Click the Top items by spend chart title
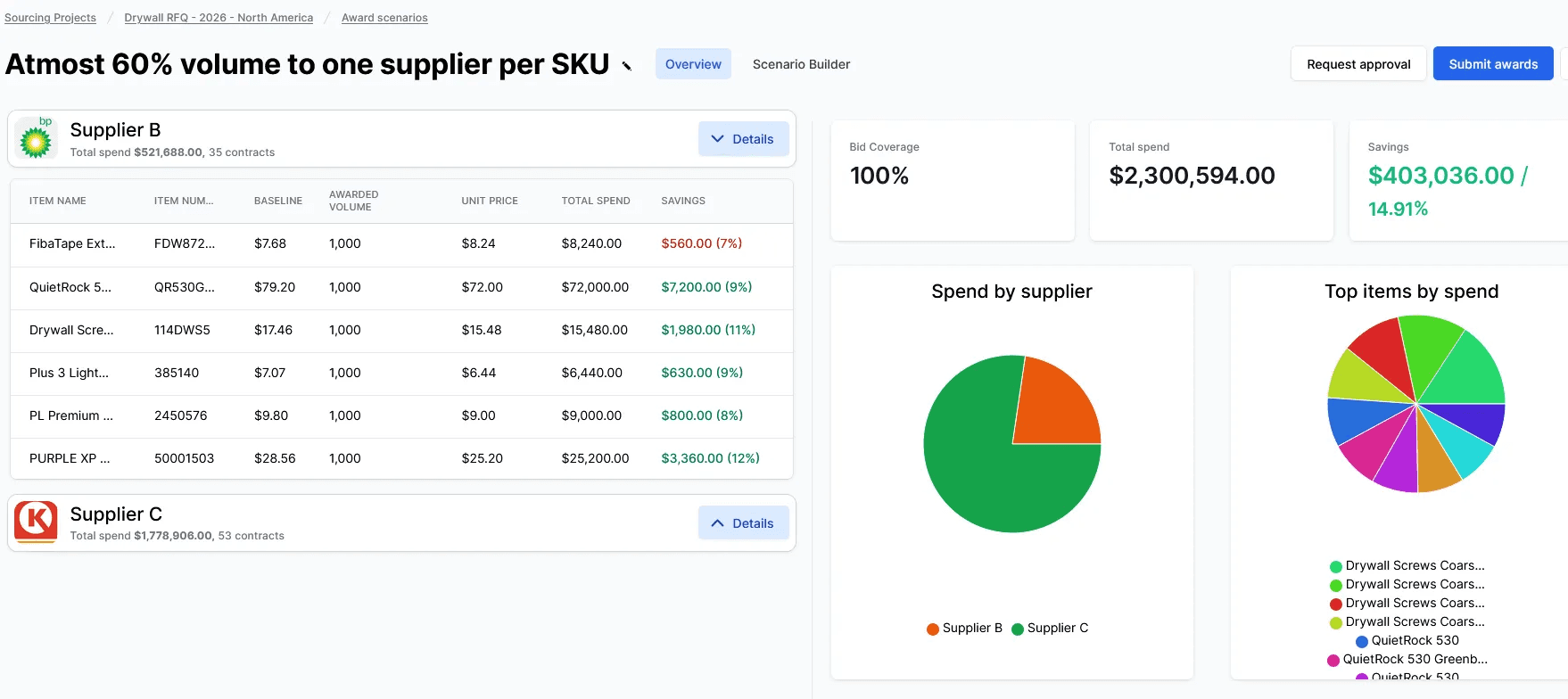The width and height of the screenshot is (1568, 699). [x=1411, y=292]
